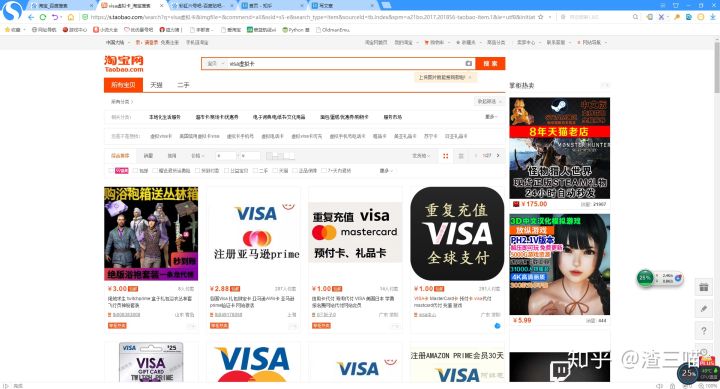Sort results by 销量
The width and height of the screenshot is (720, 389).
pyautogui.click(x=148, y=156)
